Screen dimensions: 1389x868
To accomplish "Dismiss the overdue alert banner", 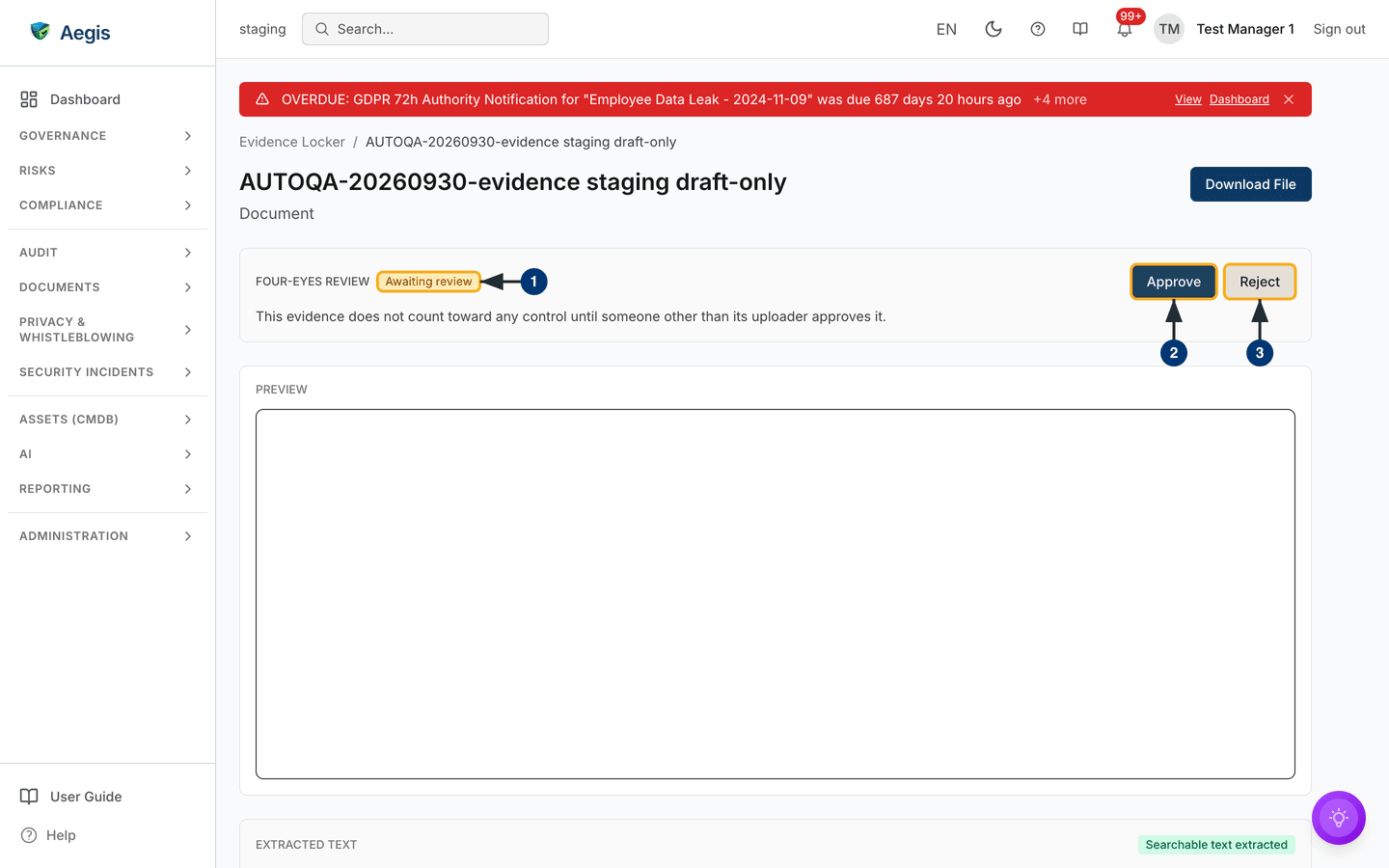I will coord(1289,99).
